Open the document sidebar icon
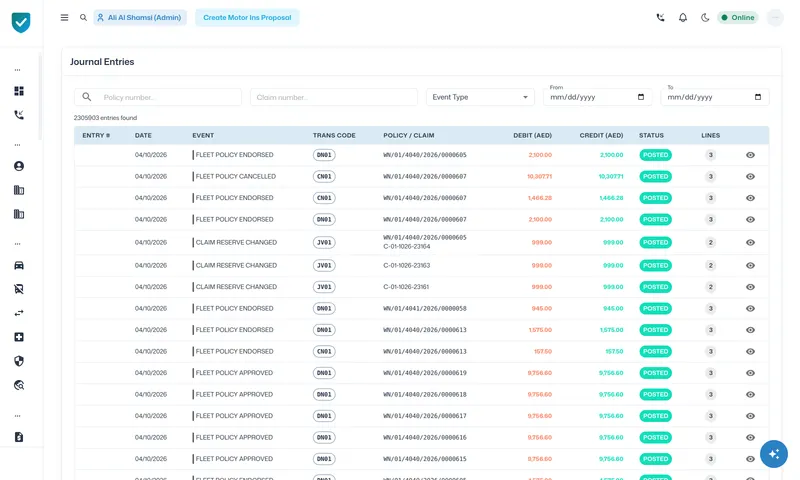800x480 pixels. click(19, 437)
